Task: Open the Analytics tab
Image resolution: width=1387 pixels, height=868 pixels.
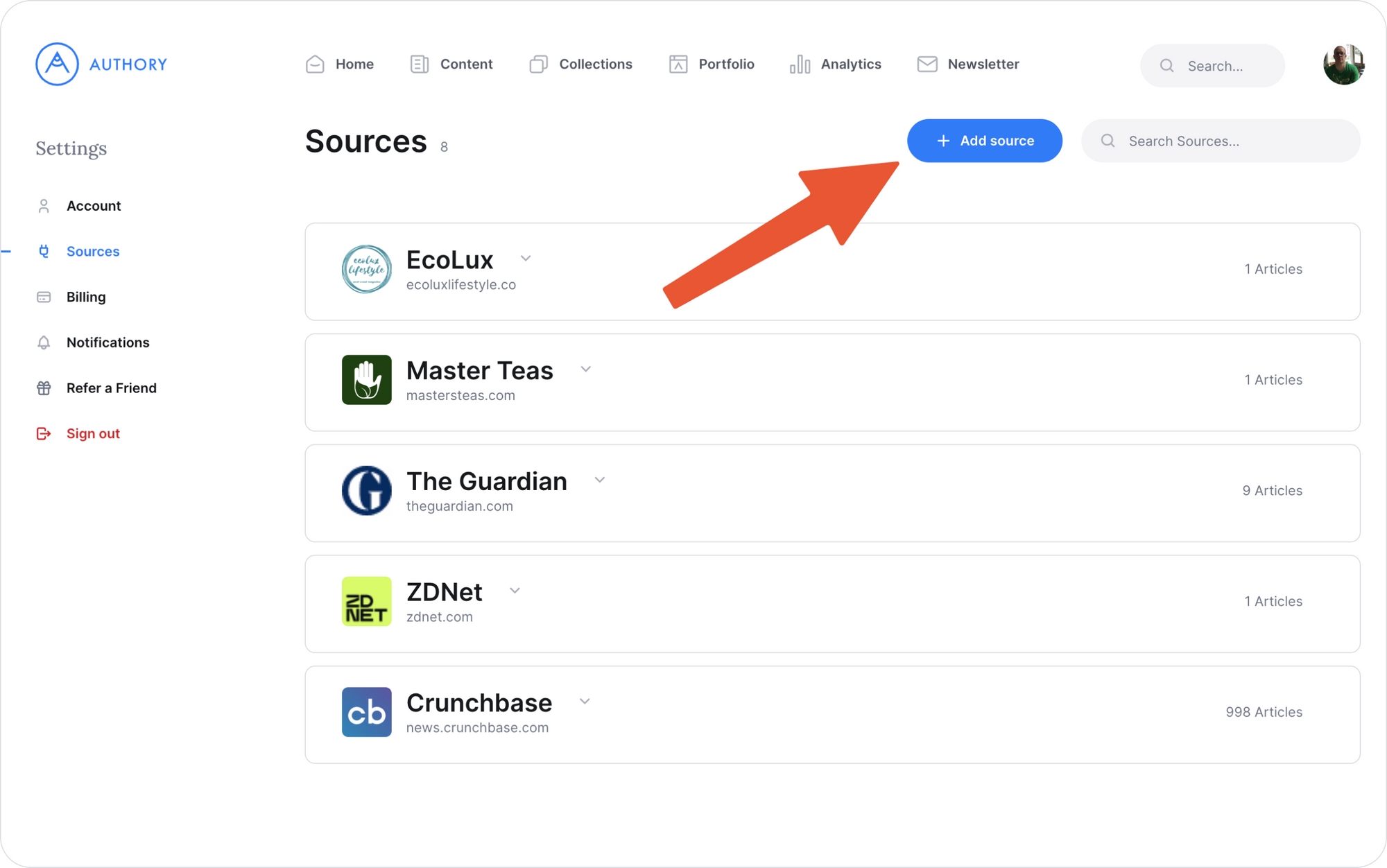Action: (x=835, y=64)
